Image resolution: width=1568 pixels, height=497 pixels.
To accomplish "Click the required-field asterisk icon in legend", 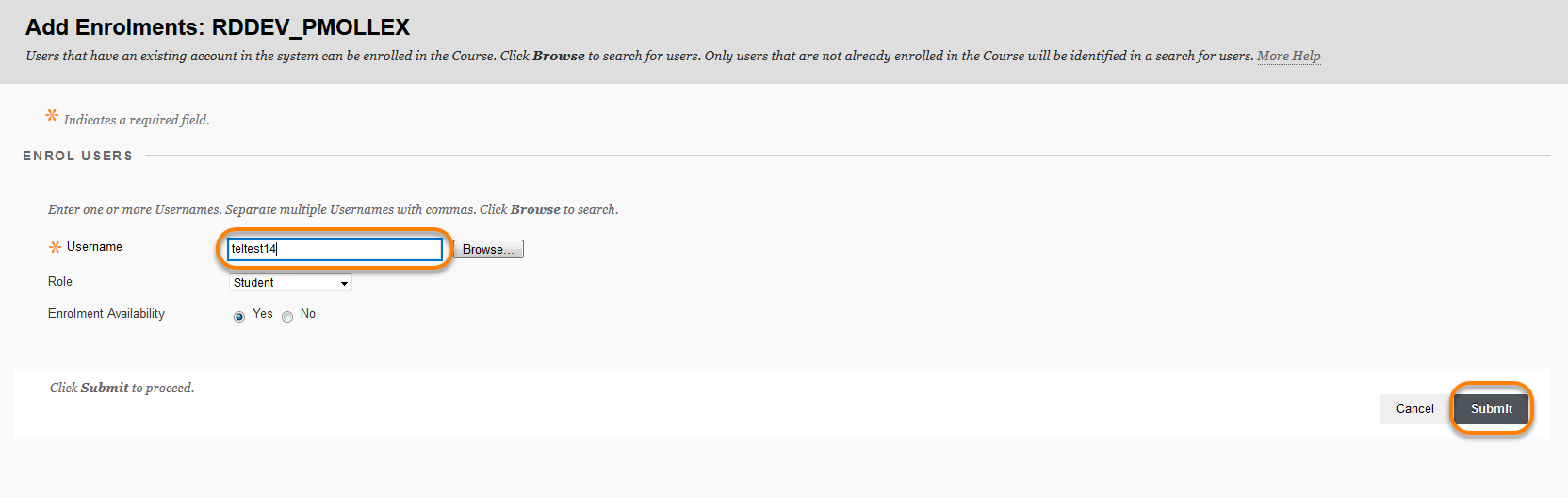I will (52, 115).
